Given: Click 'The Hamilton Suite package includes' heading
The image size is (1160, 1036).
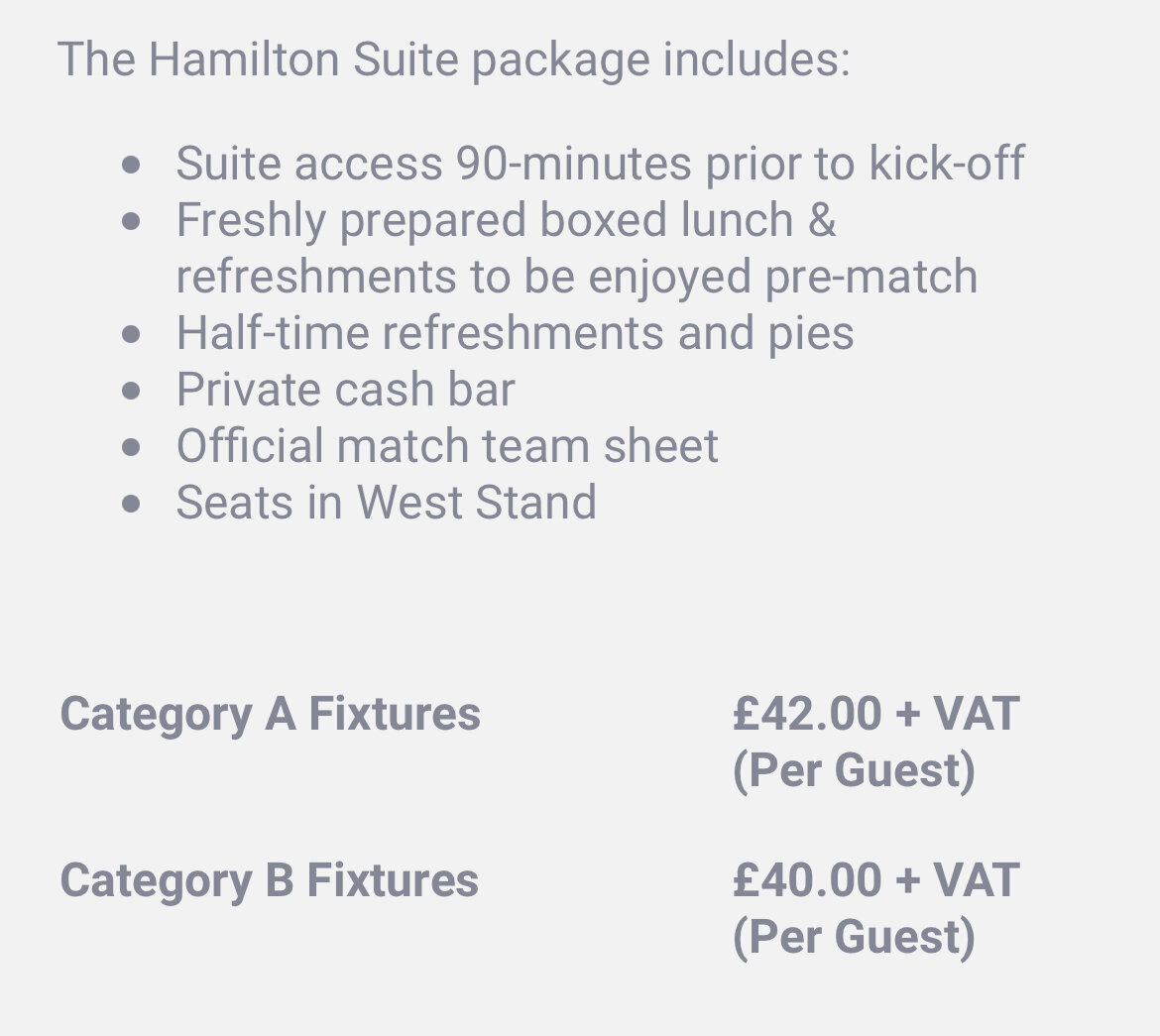Looking at the screenshot, I should pos(453,59).
